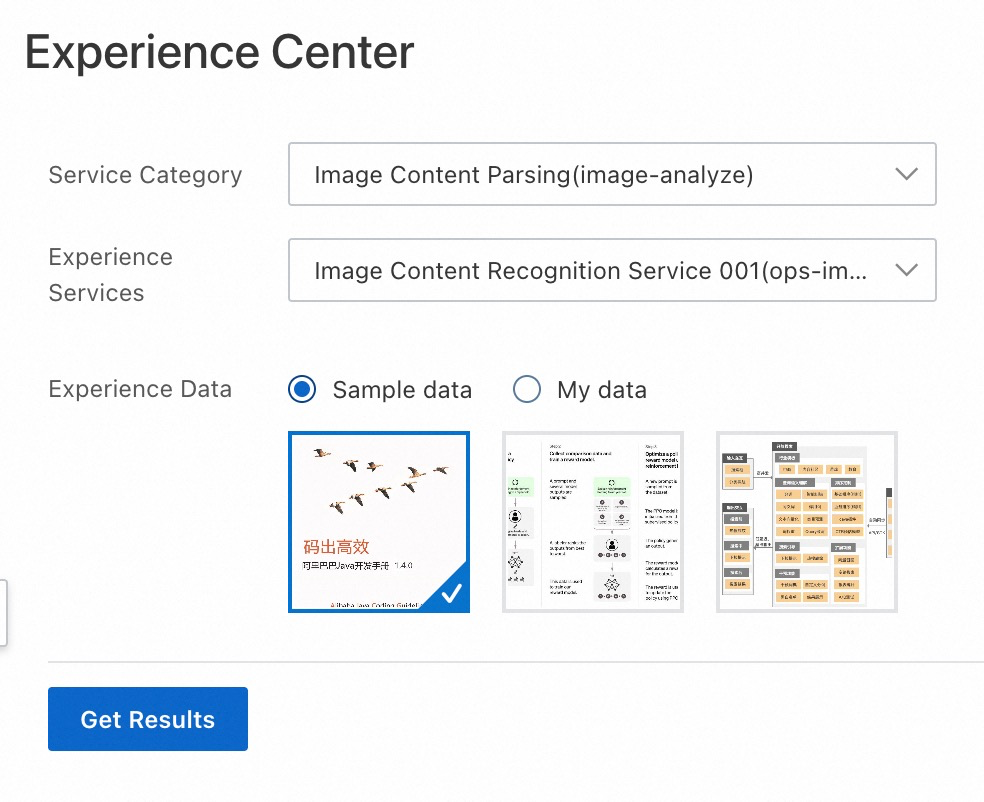Click the Experience Data field label
This screenshot has width=984, height=802.
point(140,389)
